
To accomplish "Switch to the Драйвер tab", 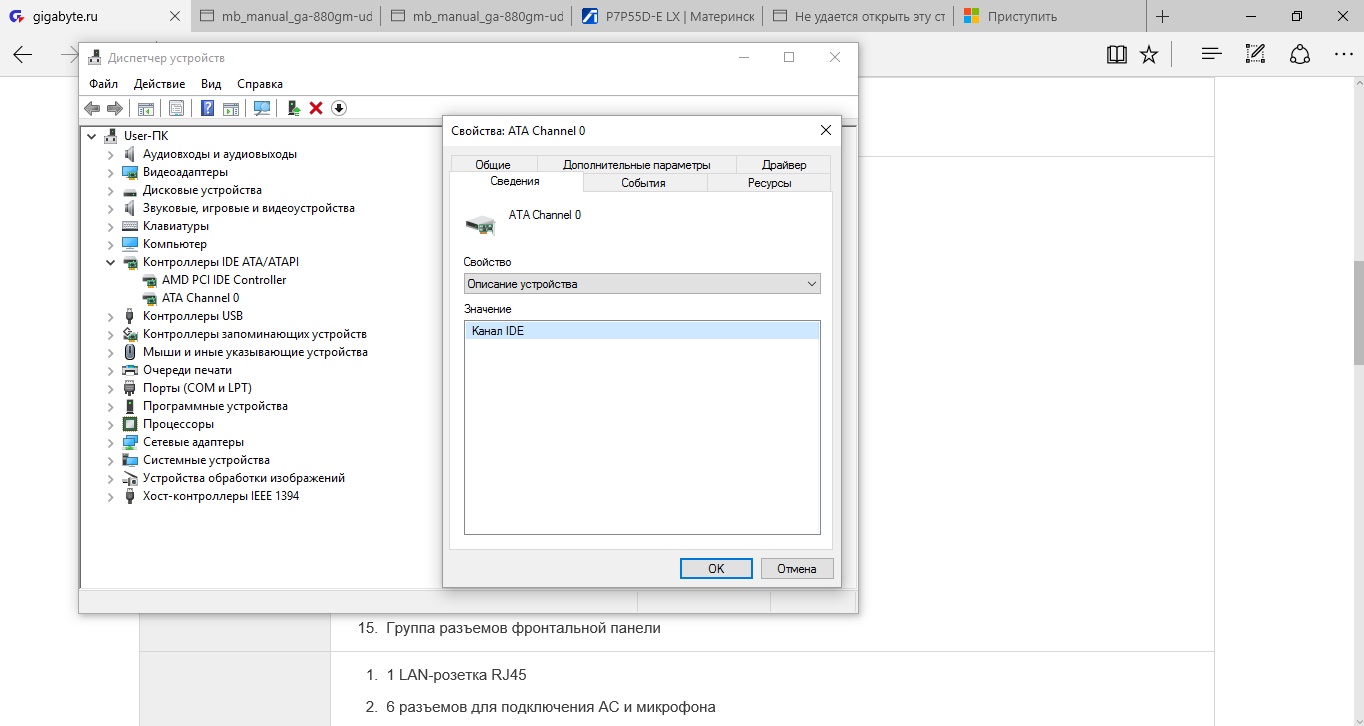I will coord(783,165).
